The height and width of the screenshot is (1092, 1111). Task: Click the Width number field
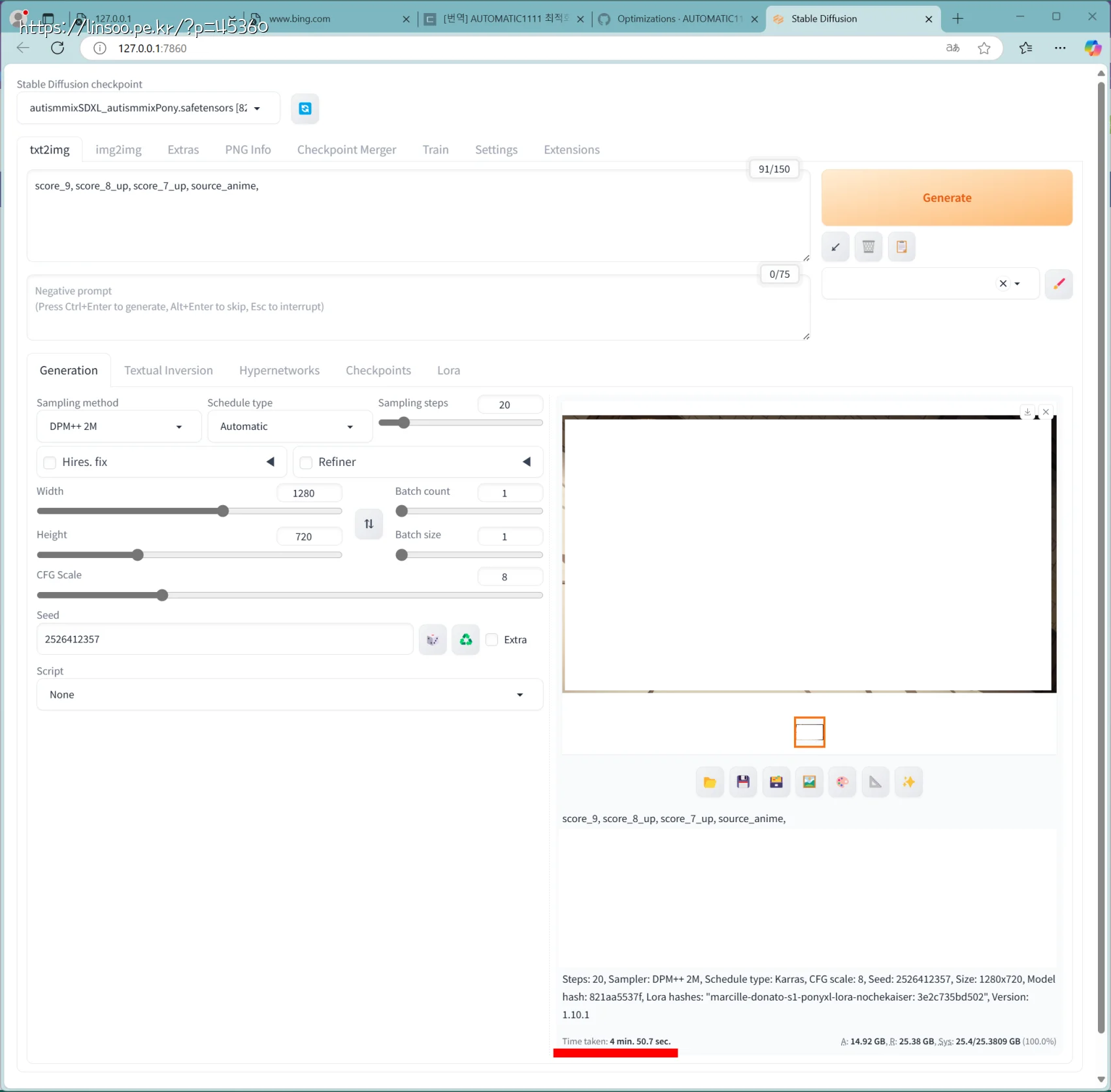(309, 493)
